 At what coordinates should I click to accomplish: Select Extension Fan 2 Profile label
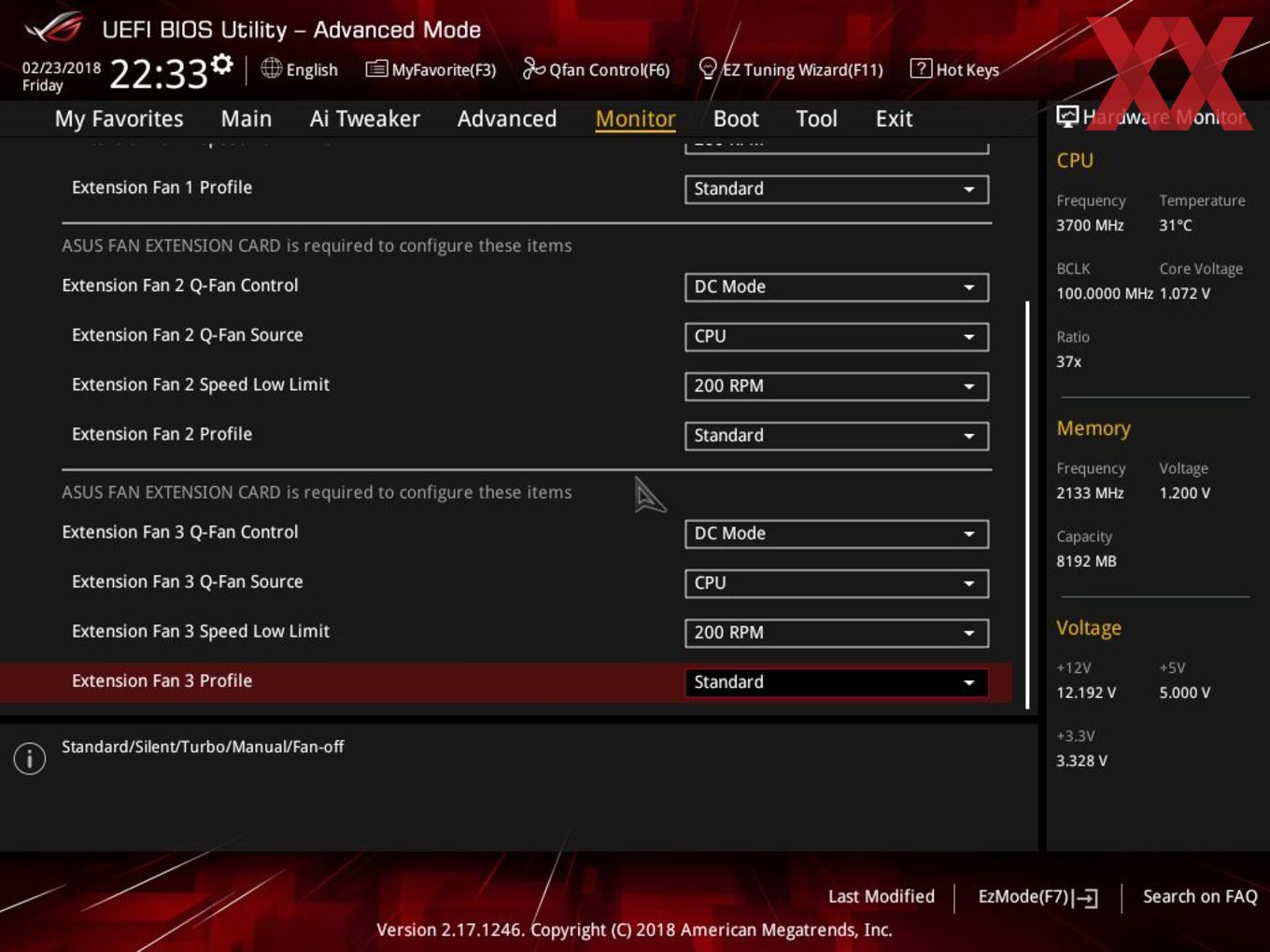[x=162, y=433]
